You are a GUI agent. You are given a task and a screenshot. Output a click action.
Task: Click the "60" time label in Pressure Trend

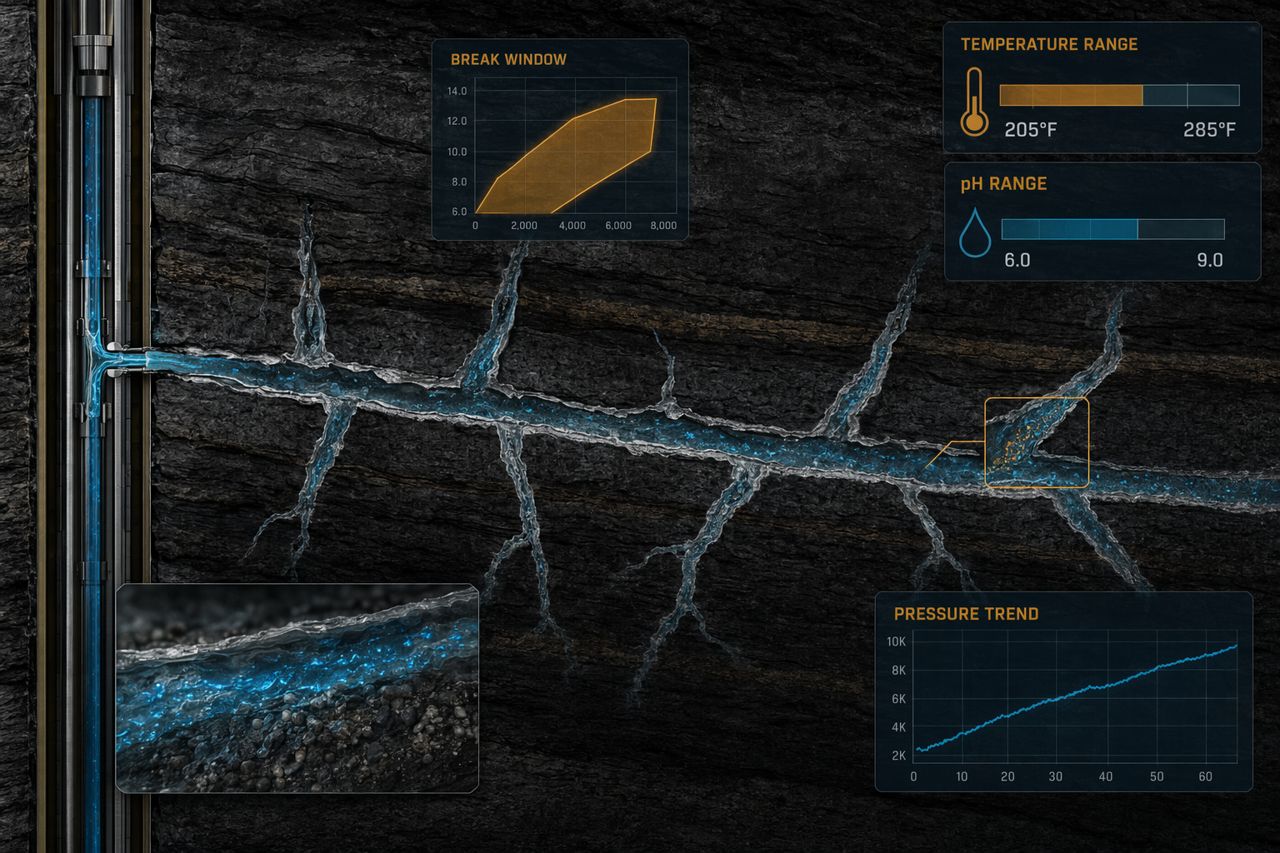click(x=1204, y=777)
